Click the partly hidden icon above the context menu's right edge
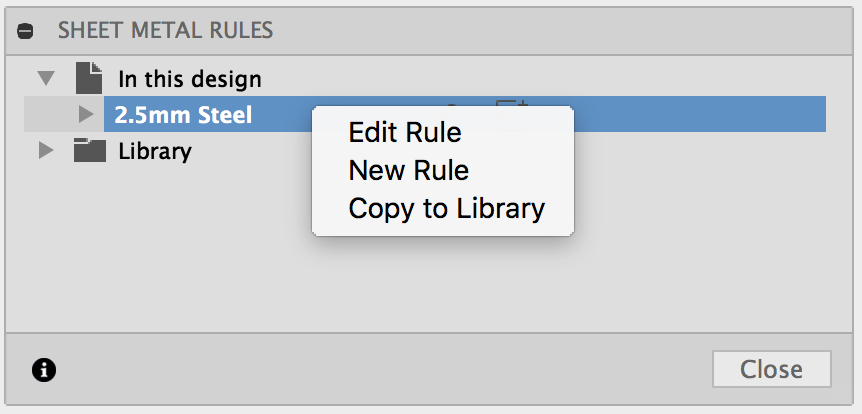Screen dimensions: 862x414 pos(510,102)
